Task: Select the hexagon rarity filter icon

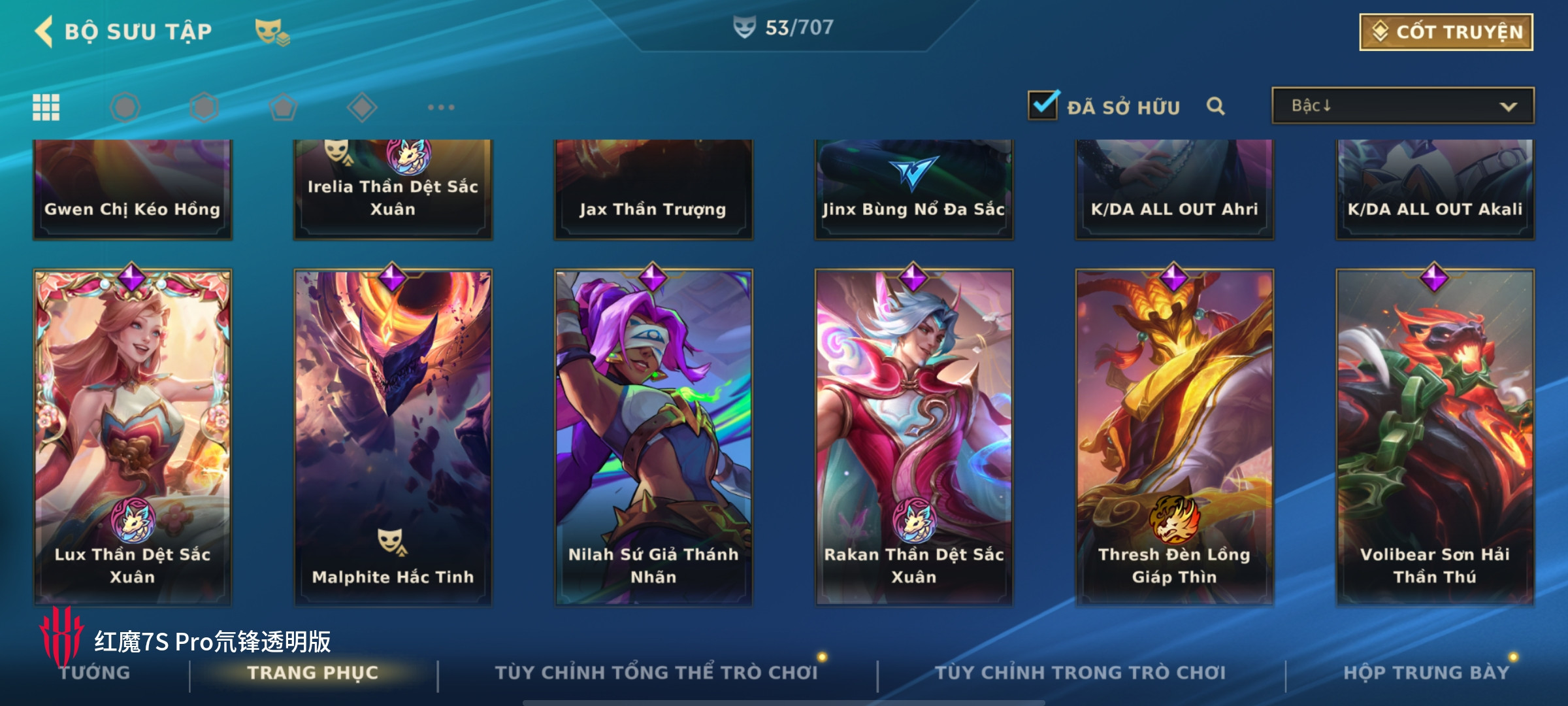Action: 204,107
